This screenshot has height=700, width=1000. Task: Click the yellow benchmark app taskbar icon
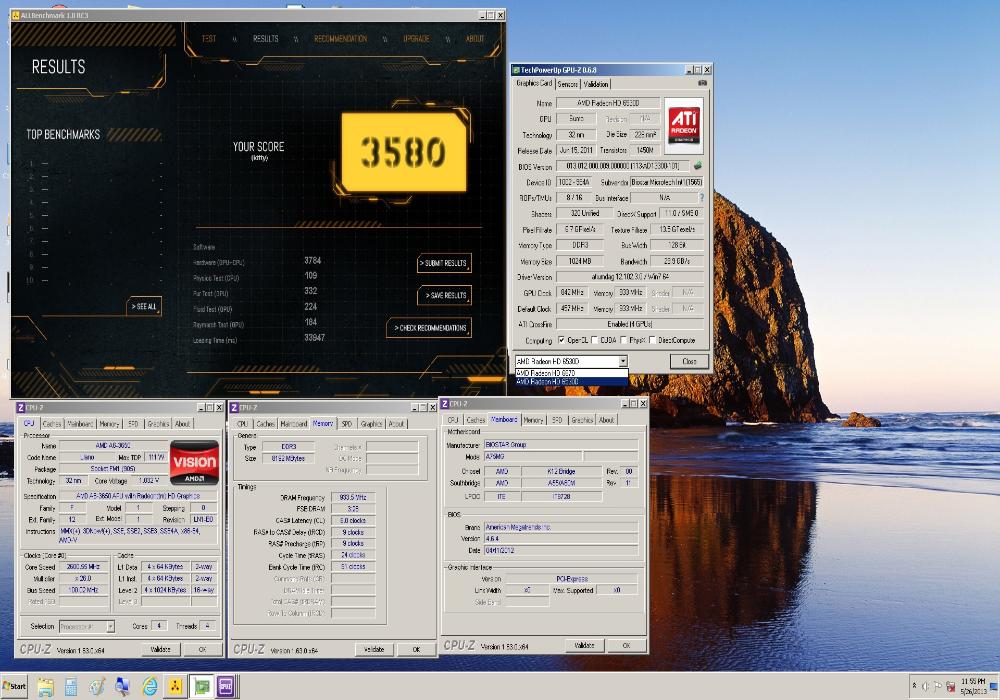(175, 687)
